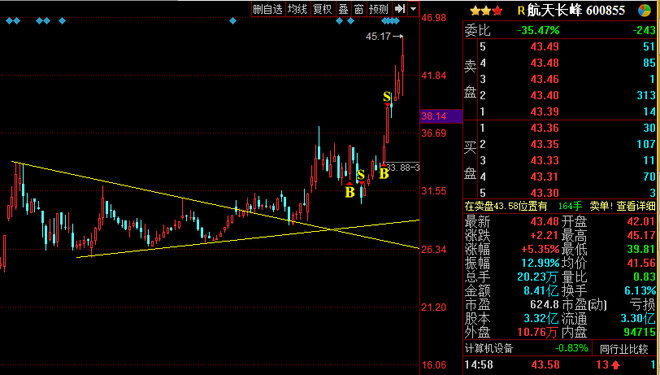The width and height of the screenshot is (660, 375).
Task: Click the 窗 window button
Action: coord(359,9)
